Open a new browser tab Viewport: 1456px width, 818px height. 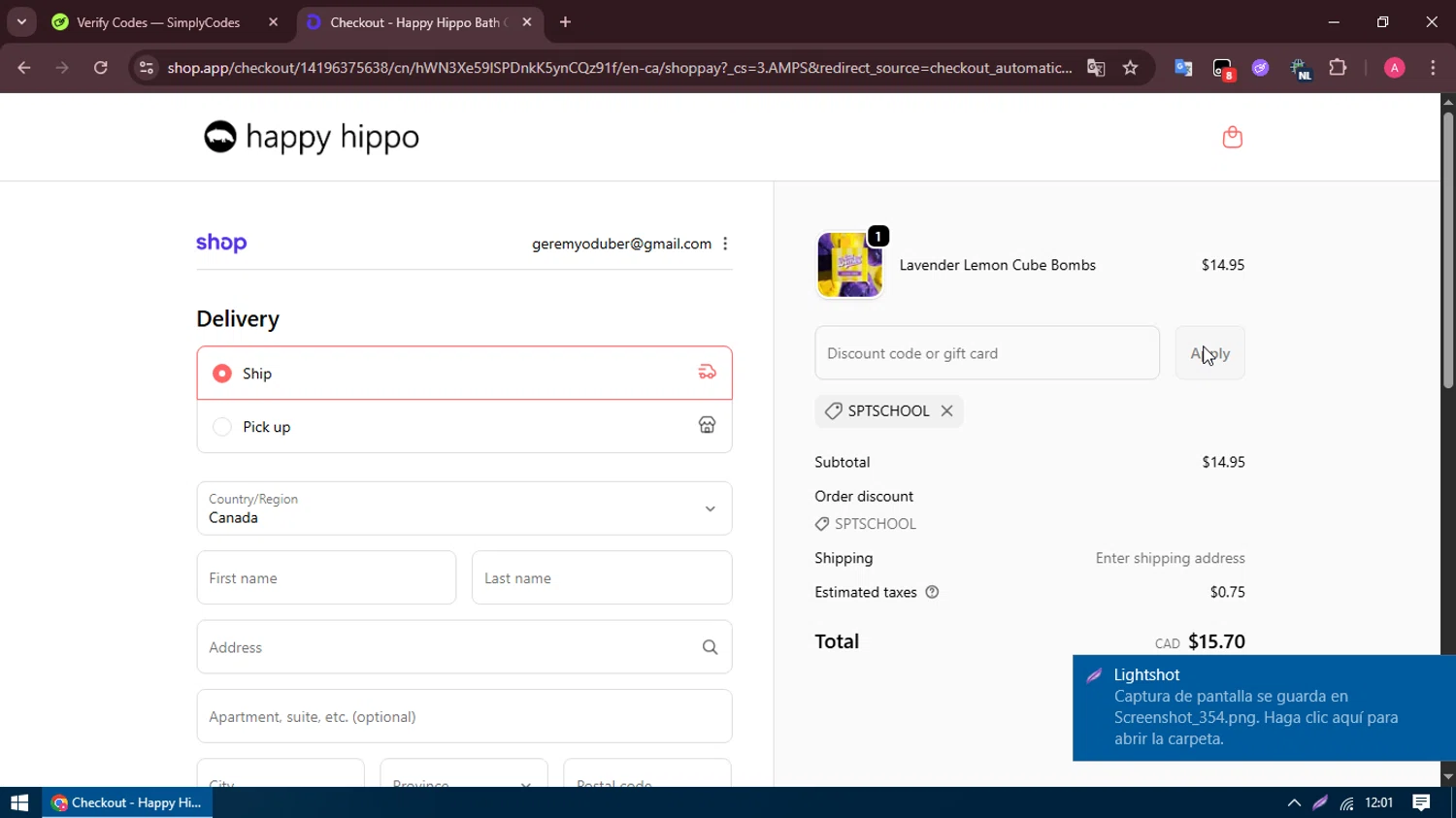click(x=565, y=22)
